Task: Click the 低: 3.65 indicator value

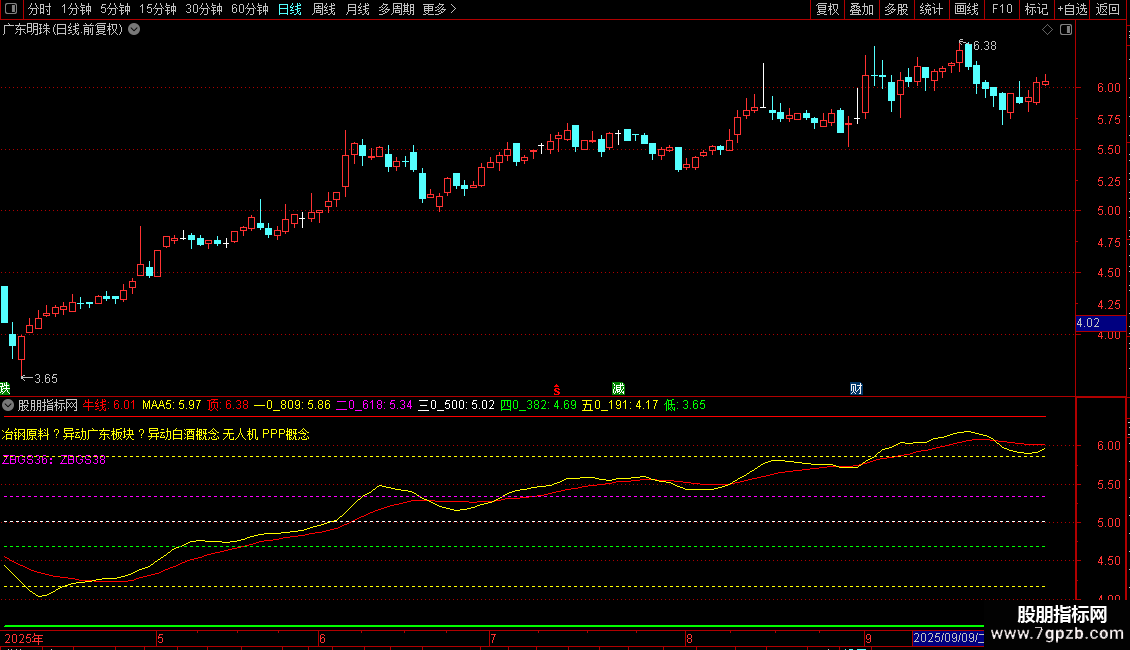Action: tap(685, 405)
